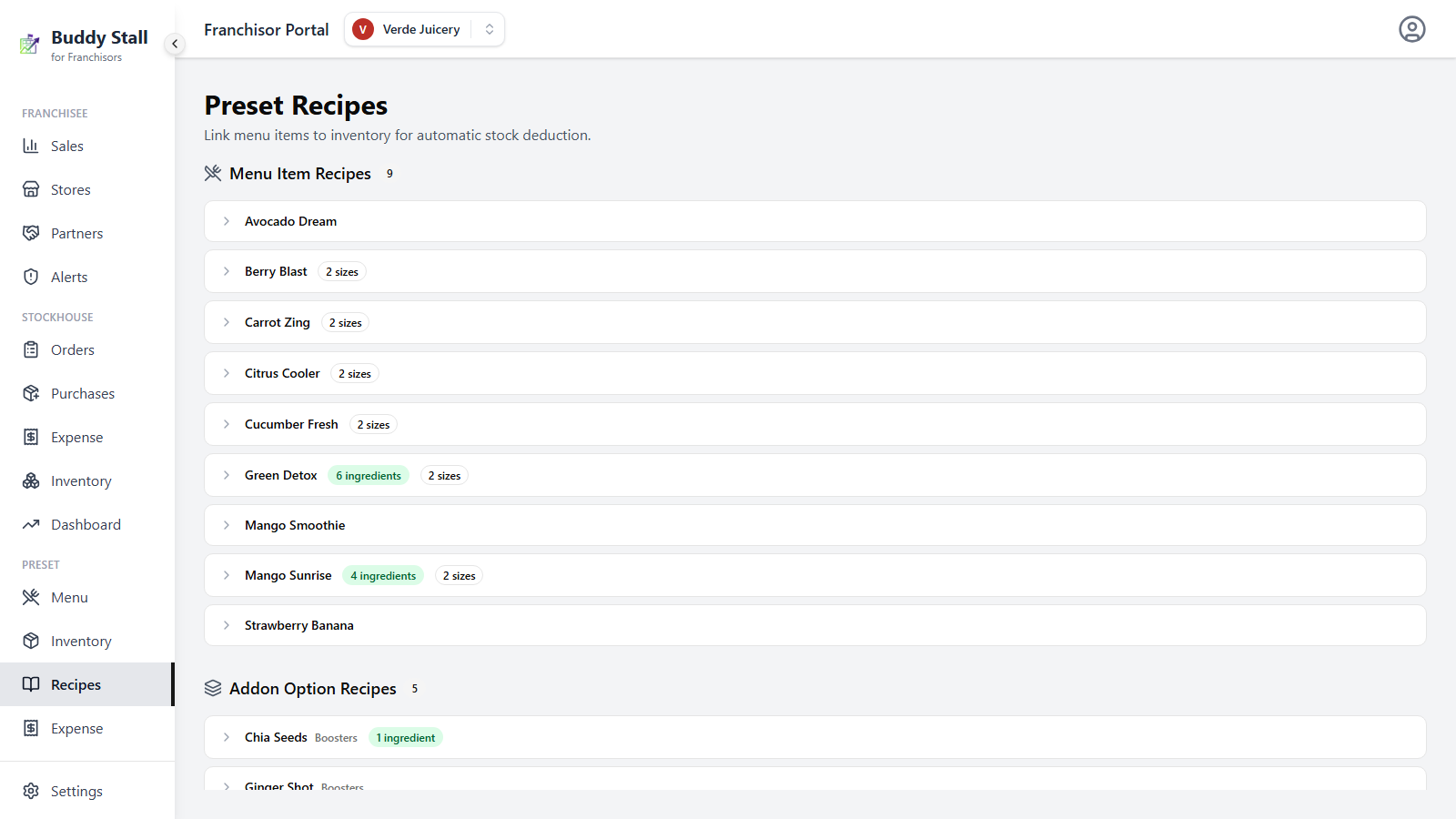Expand the Mango Smoothie recipe row
The height and width of the screenshot is (819, 1456).
coord(814,525)
